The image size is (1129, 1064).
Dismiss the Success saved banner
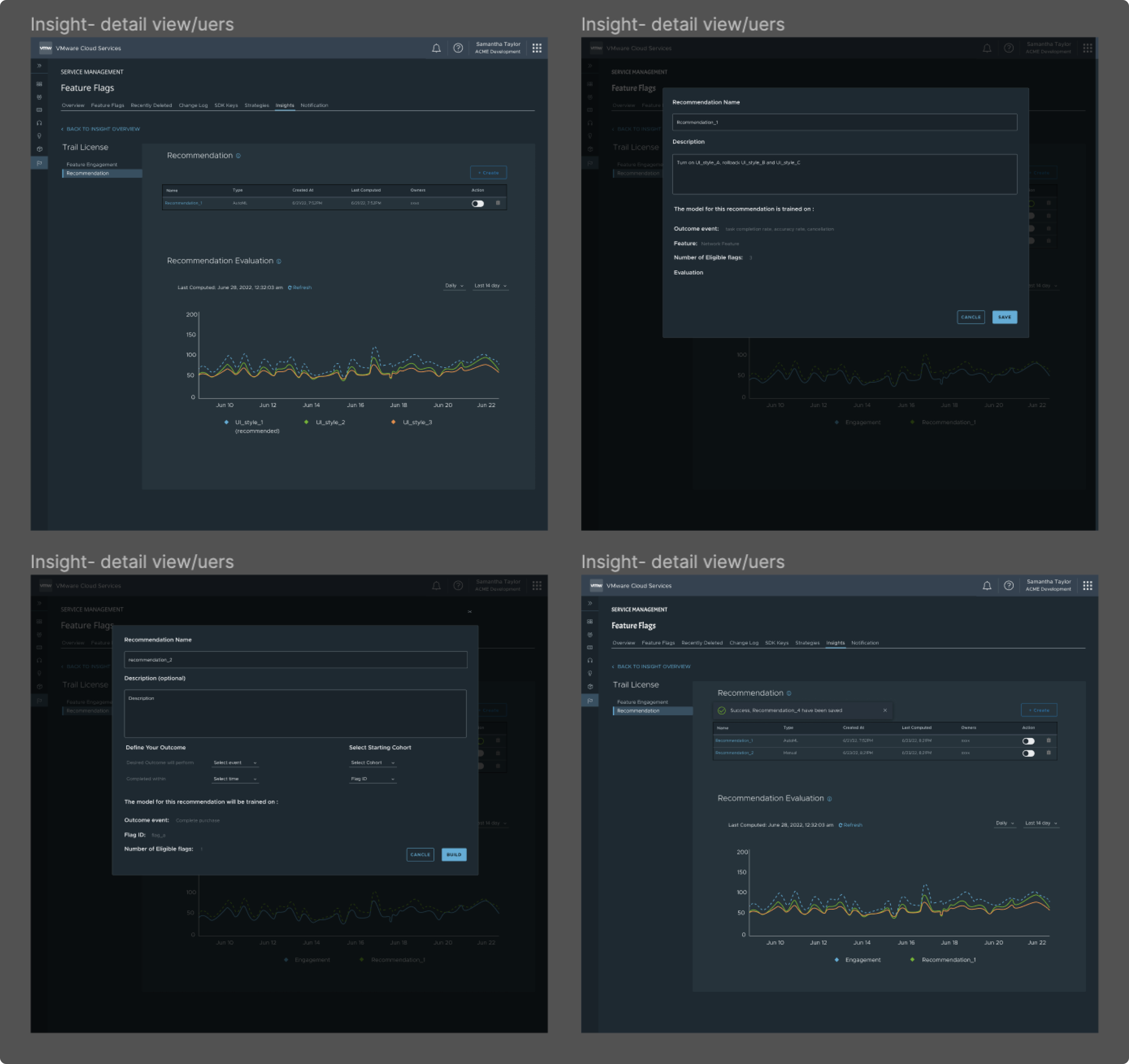tap(885, 710)
